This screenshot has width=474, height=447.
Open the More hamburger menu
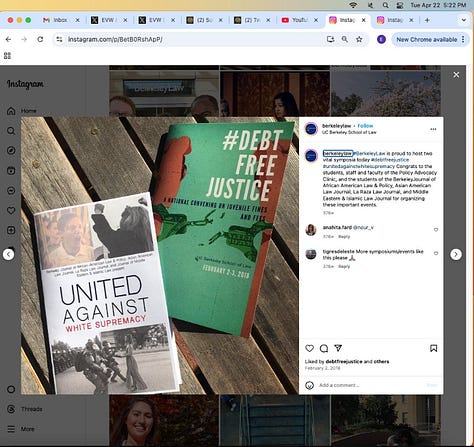21,429
